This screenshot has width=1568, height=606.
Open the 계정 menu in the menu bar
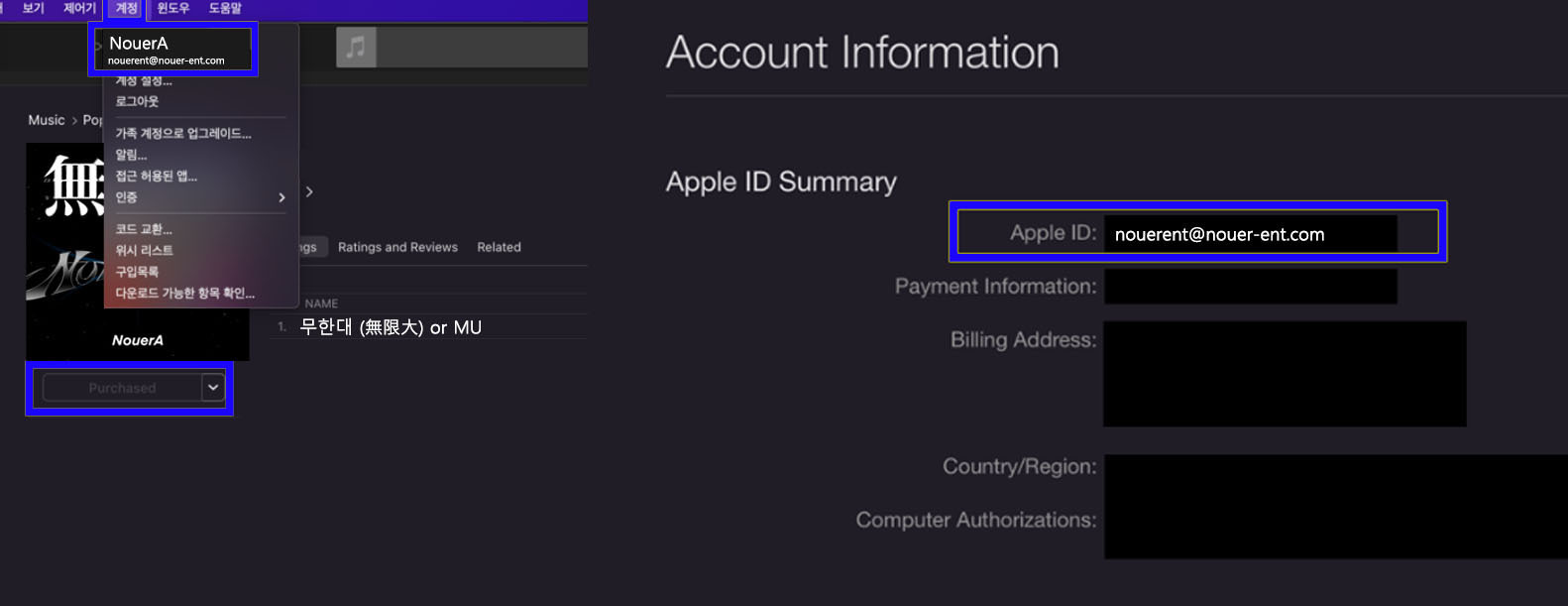pos(127,8)
